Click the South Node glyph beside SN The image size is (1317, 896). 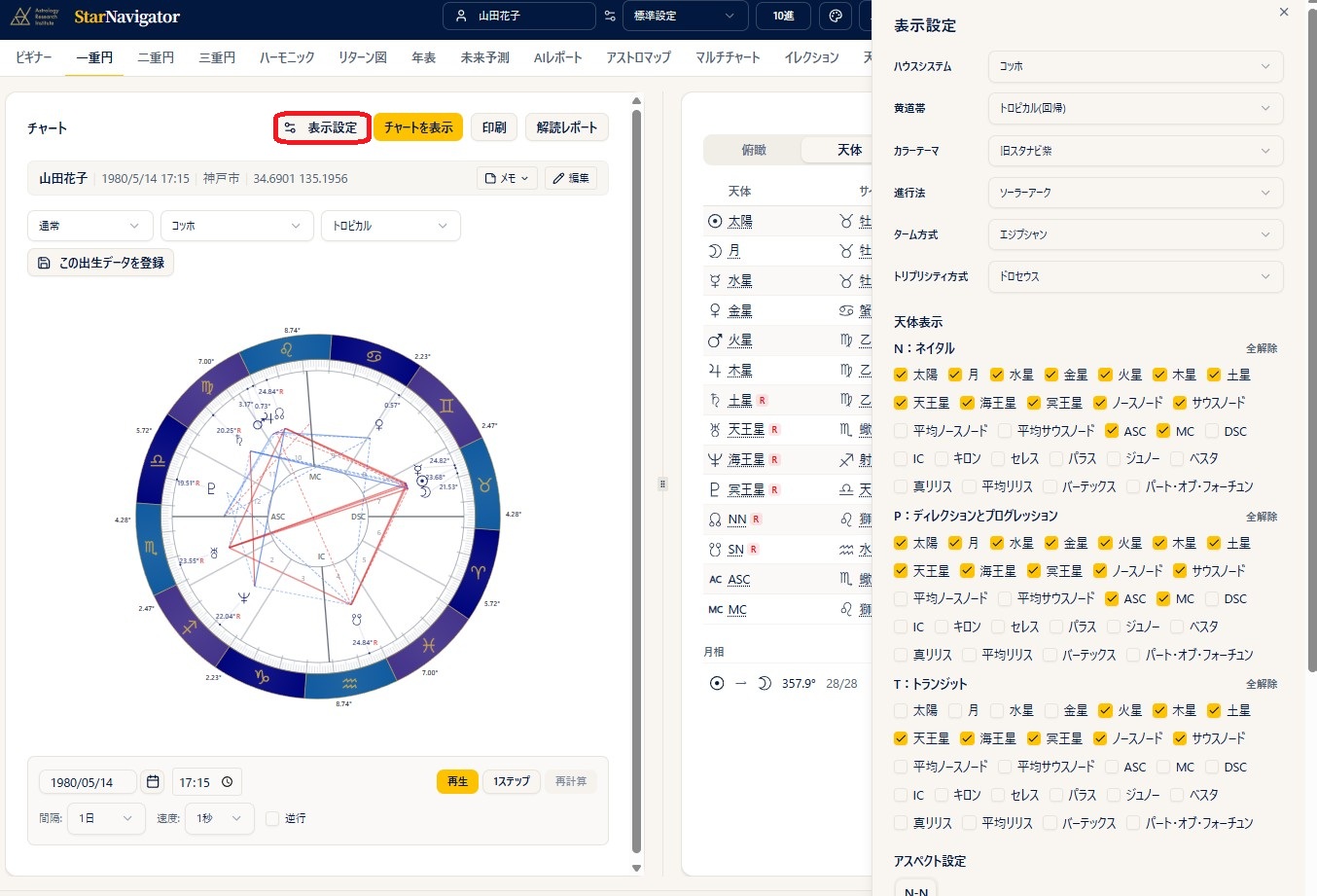click(715, 550)
